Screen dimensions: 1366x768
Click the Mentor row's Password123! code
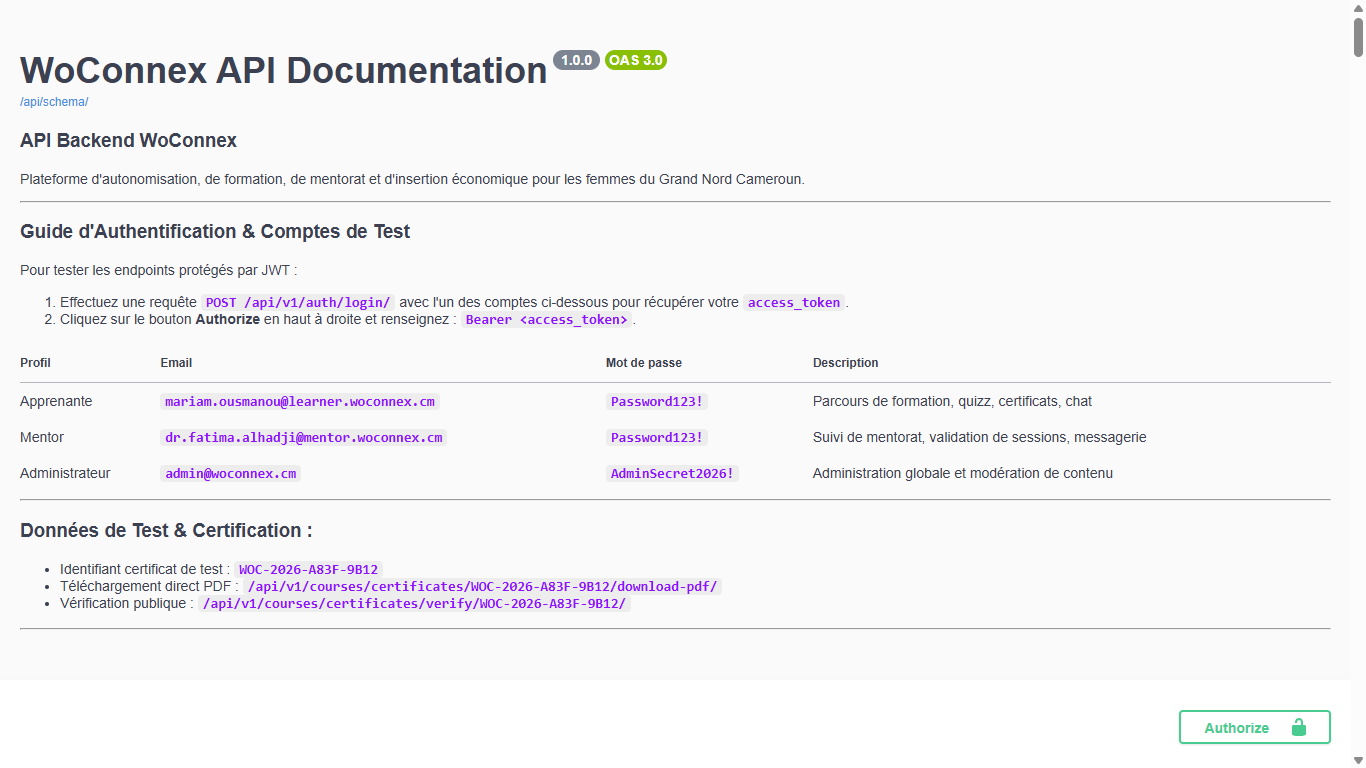click(x=657, y=437)
